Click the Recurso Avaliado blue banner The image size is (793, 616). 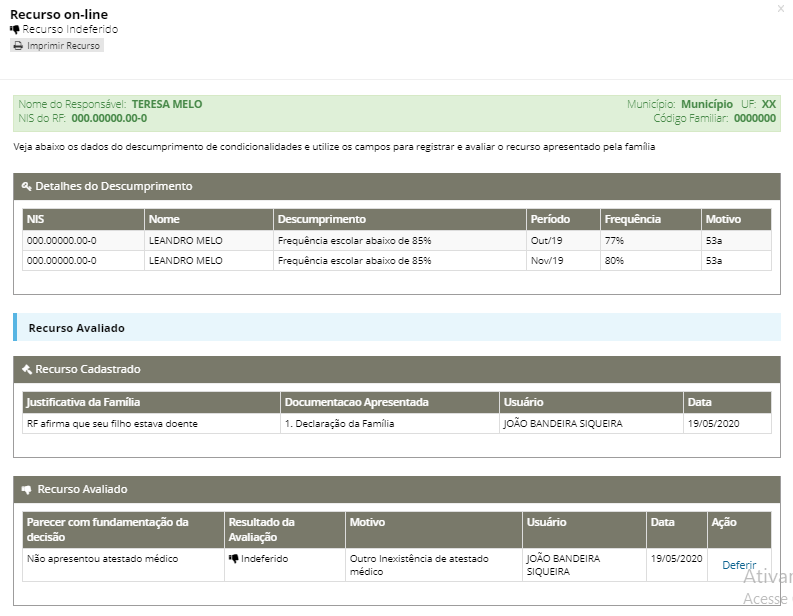tap(397, 327)
